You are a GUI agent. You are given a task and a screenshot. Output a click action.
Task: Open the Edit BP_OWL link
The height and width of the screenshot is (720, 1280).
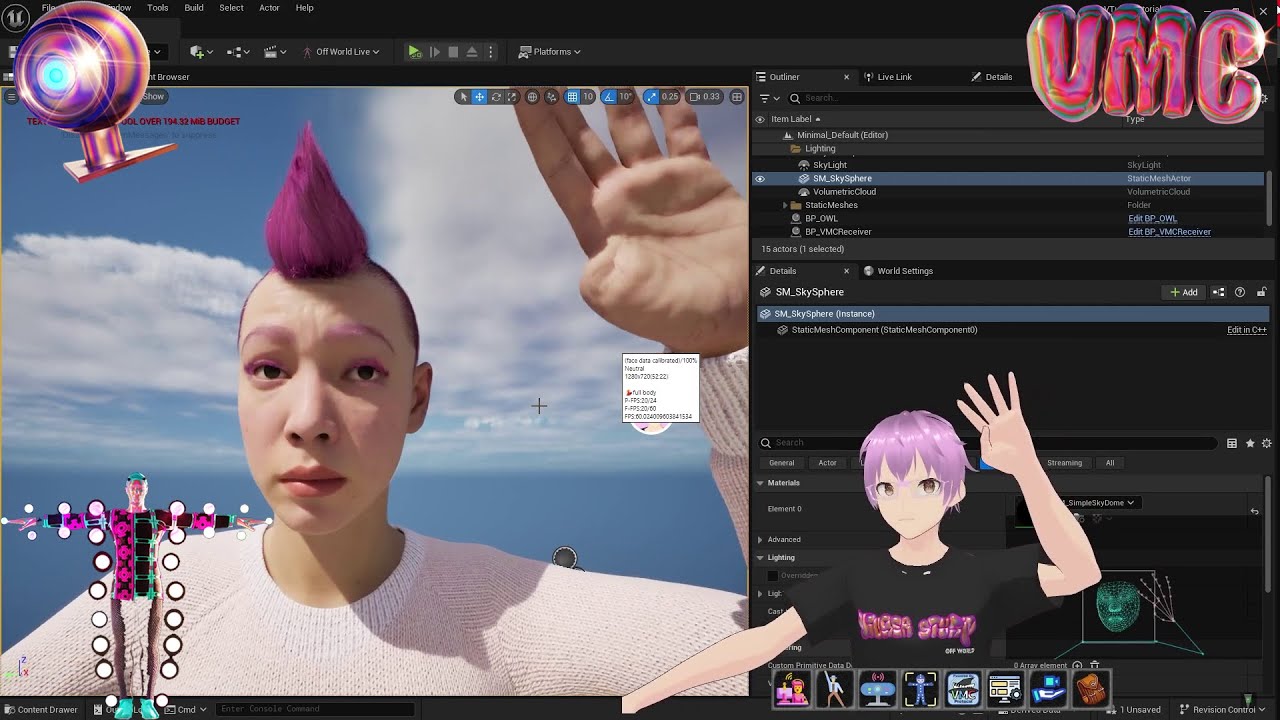(1152, 218)
